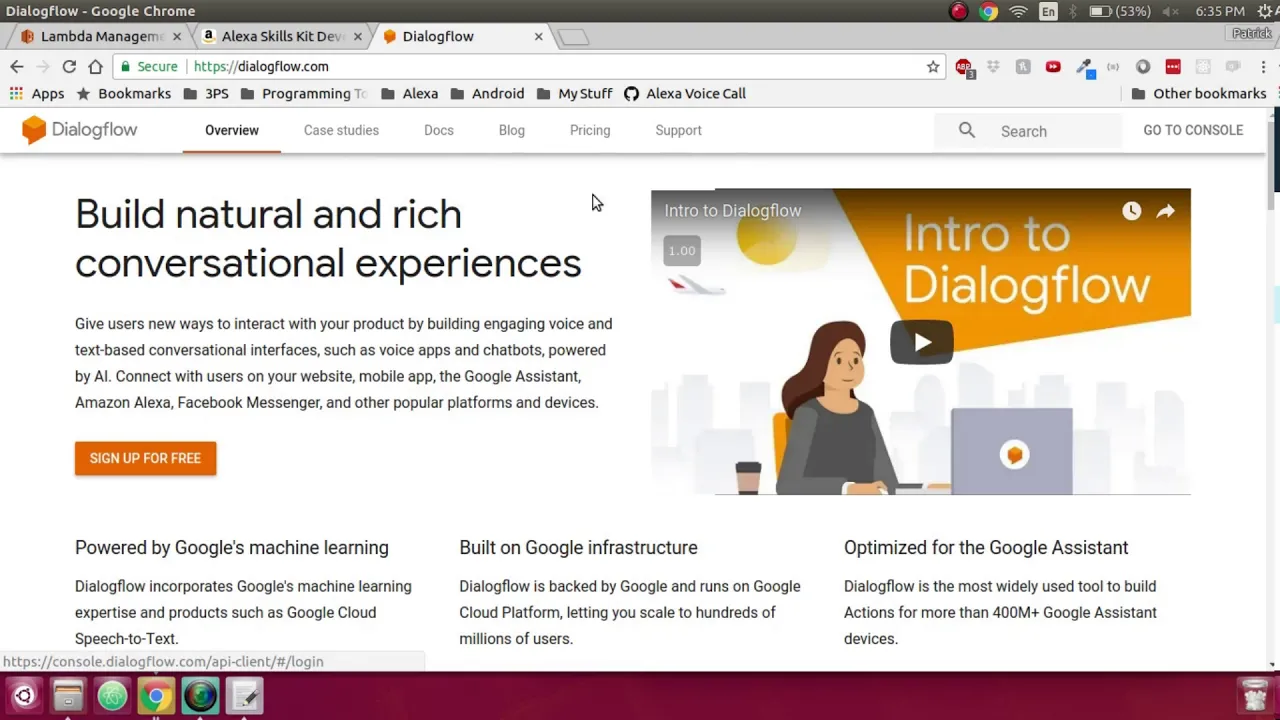Bookmark this page with the star icon

tap(933, 67)
